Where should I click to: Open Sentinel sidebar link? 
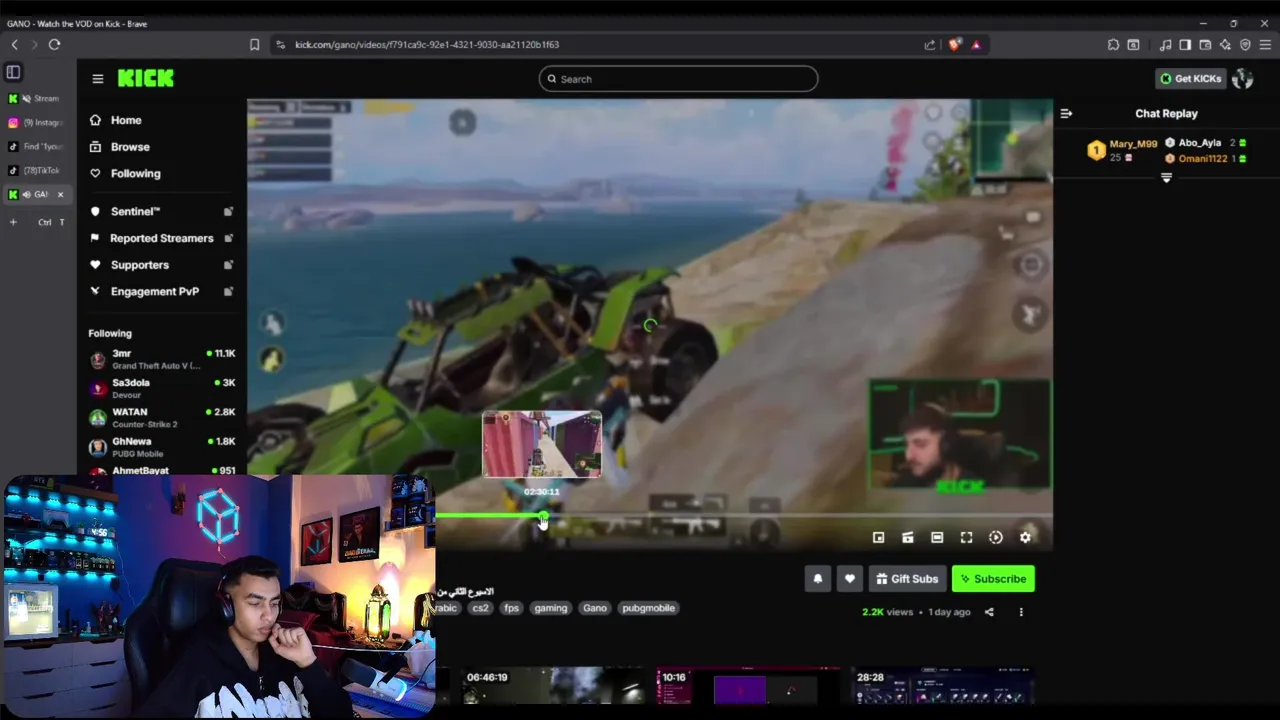[160, 211]
